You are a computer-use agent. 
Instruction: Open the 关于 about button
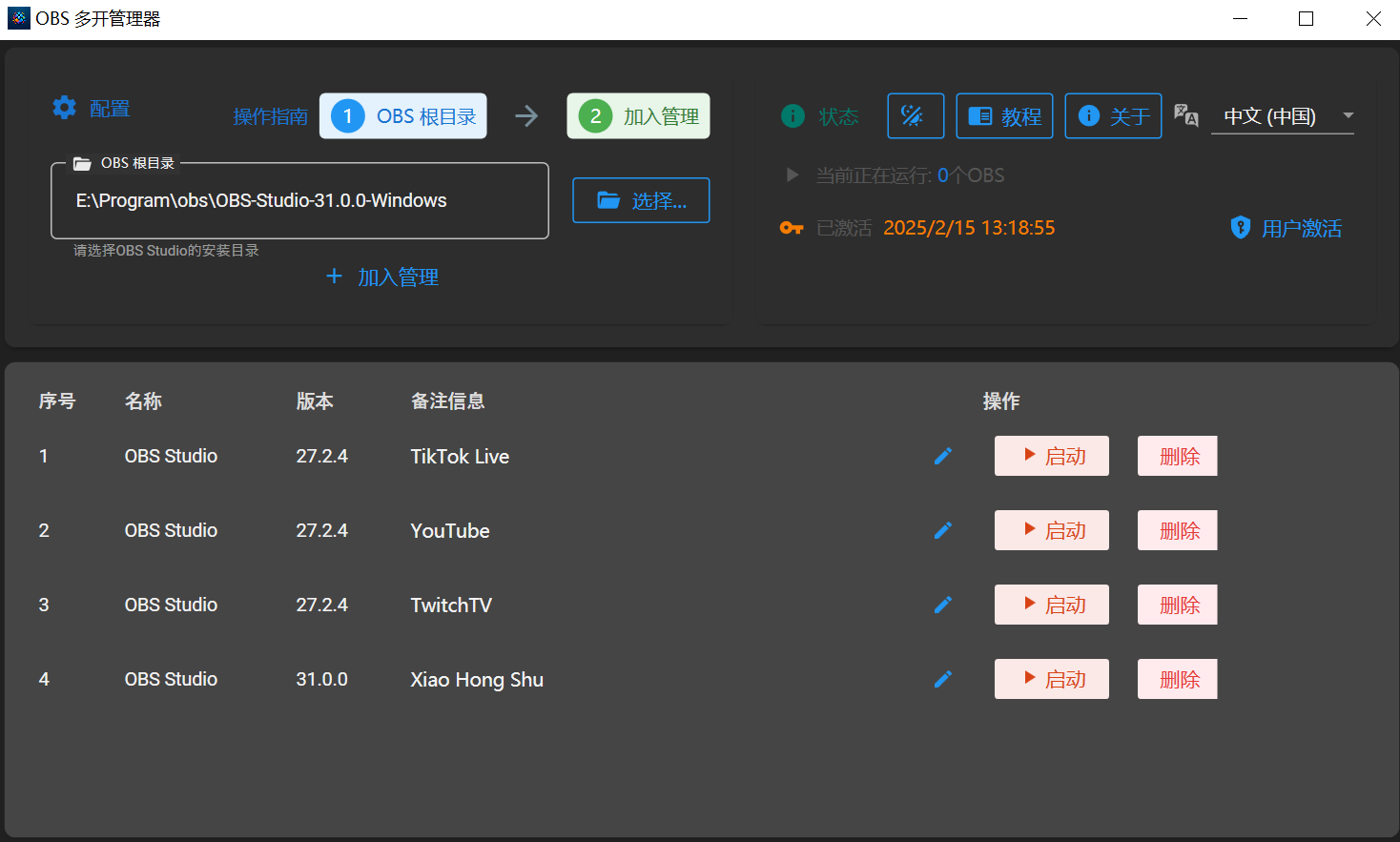click(x=1113, y=116)
